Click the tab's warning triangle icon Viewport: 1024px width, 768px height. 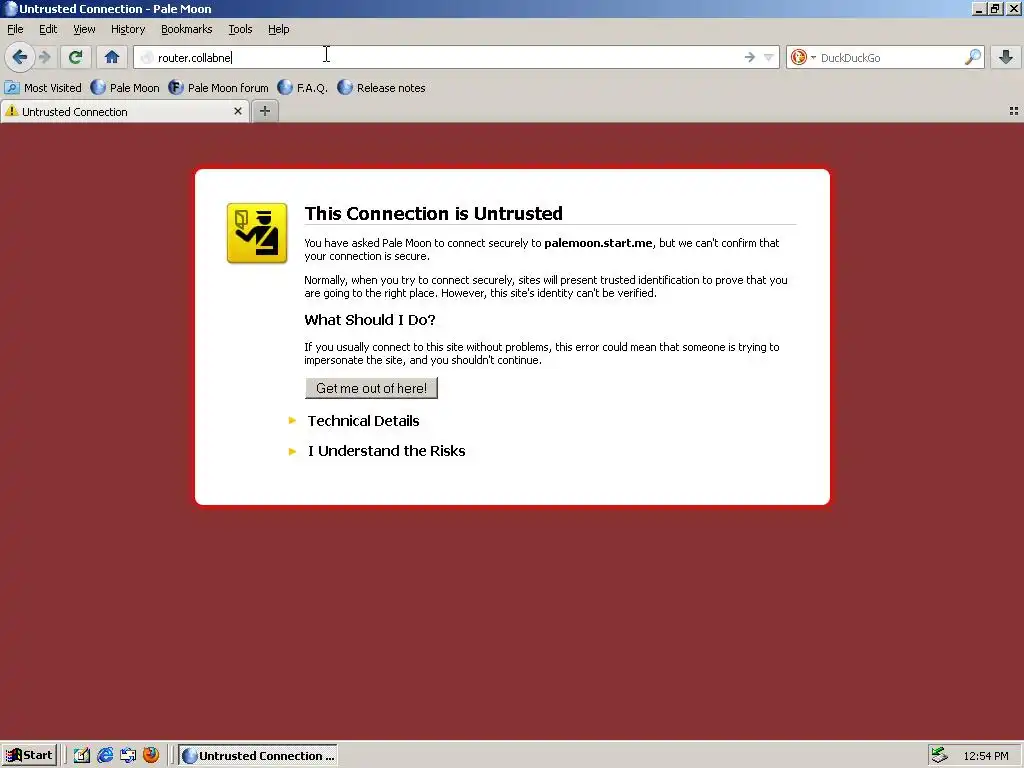pyautogui.click(x=12, y=111)
